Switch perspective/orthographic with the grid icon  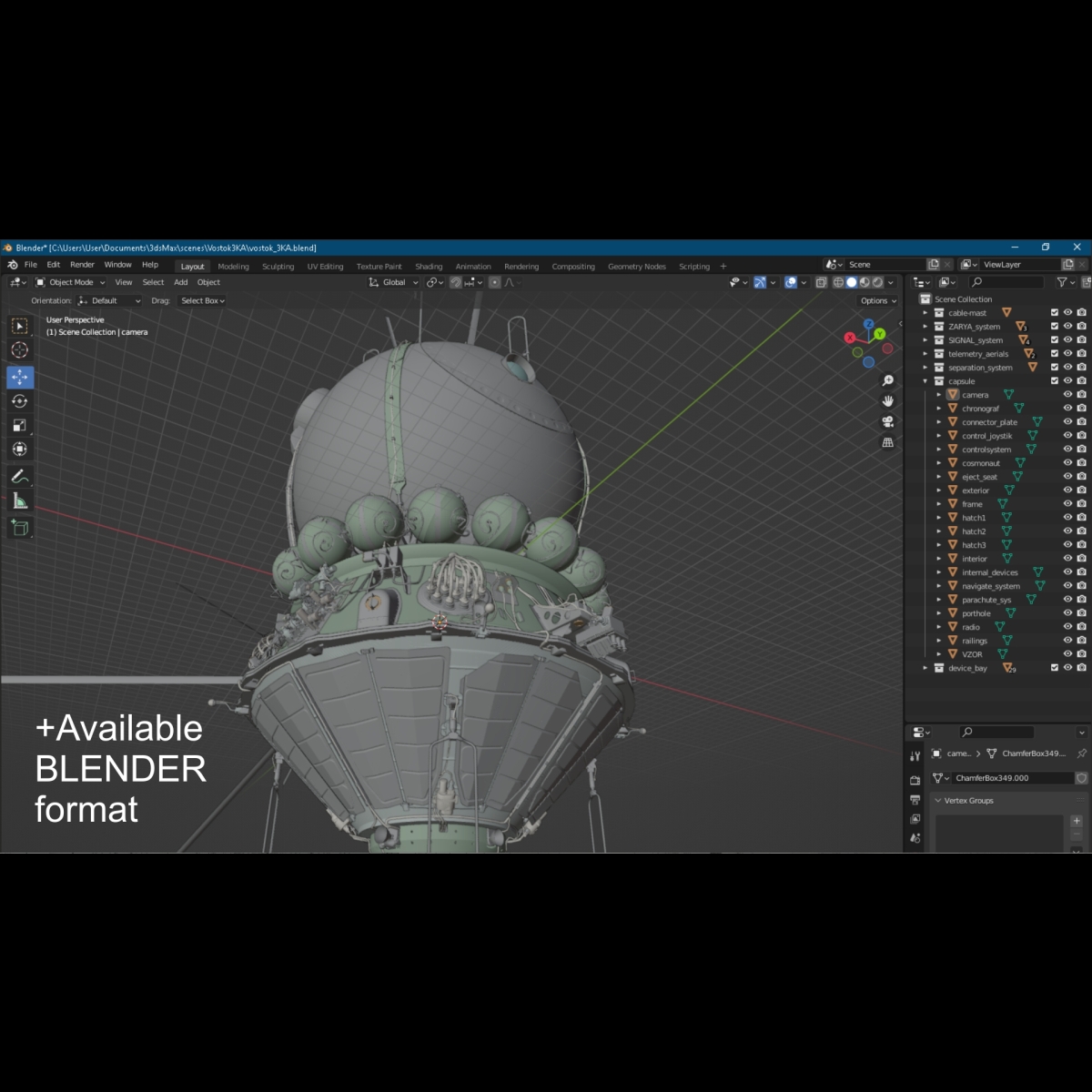pyautogui.click(x=888, y=442)
